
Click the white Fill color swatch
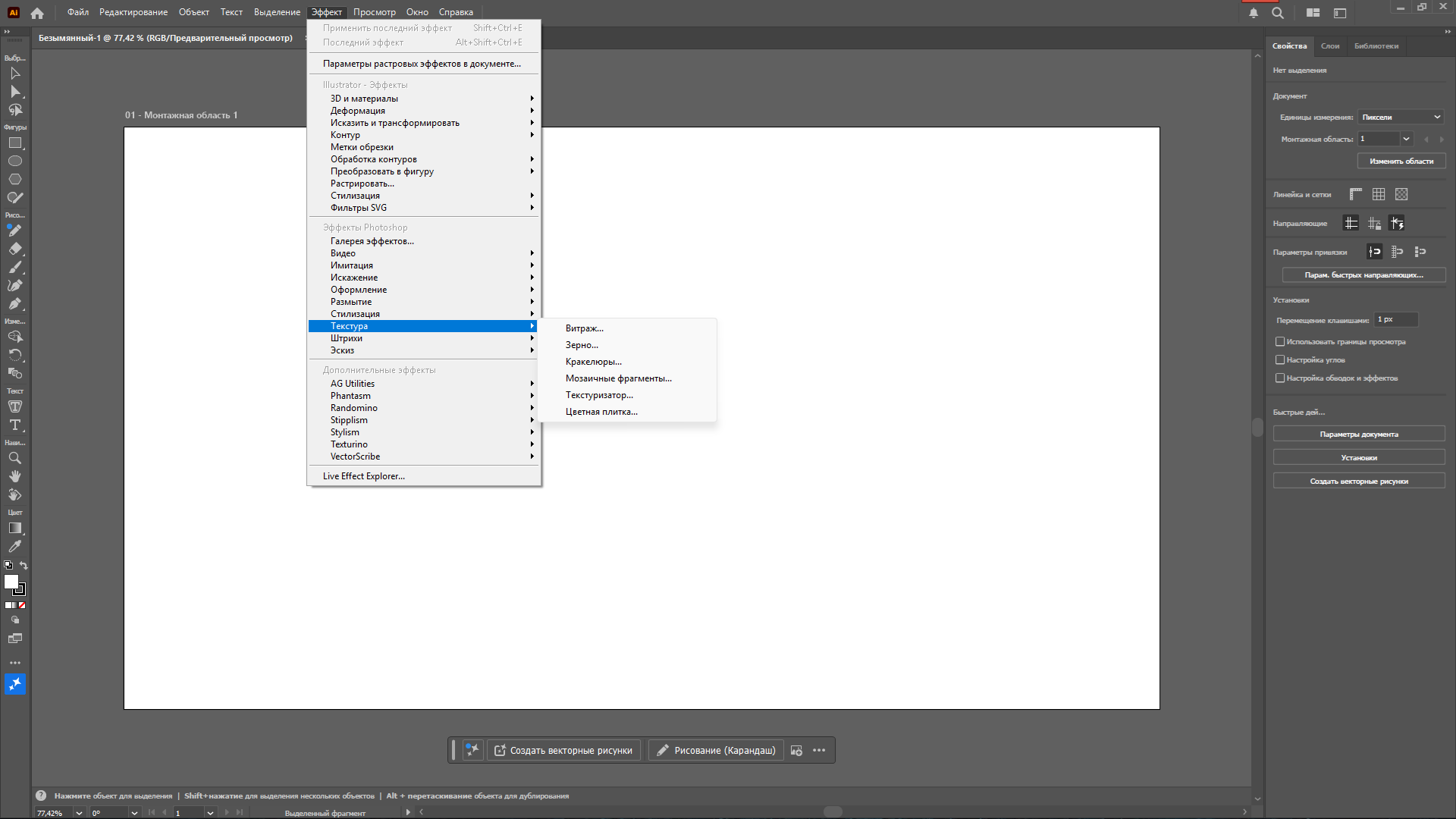pyautogui.click(x=11, y=581)
